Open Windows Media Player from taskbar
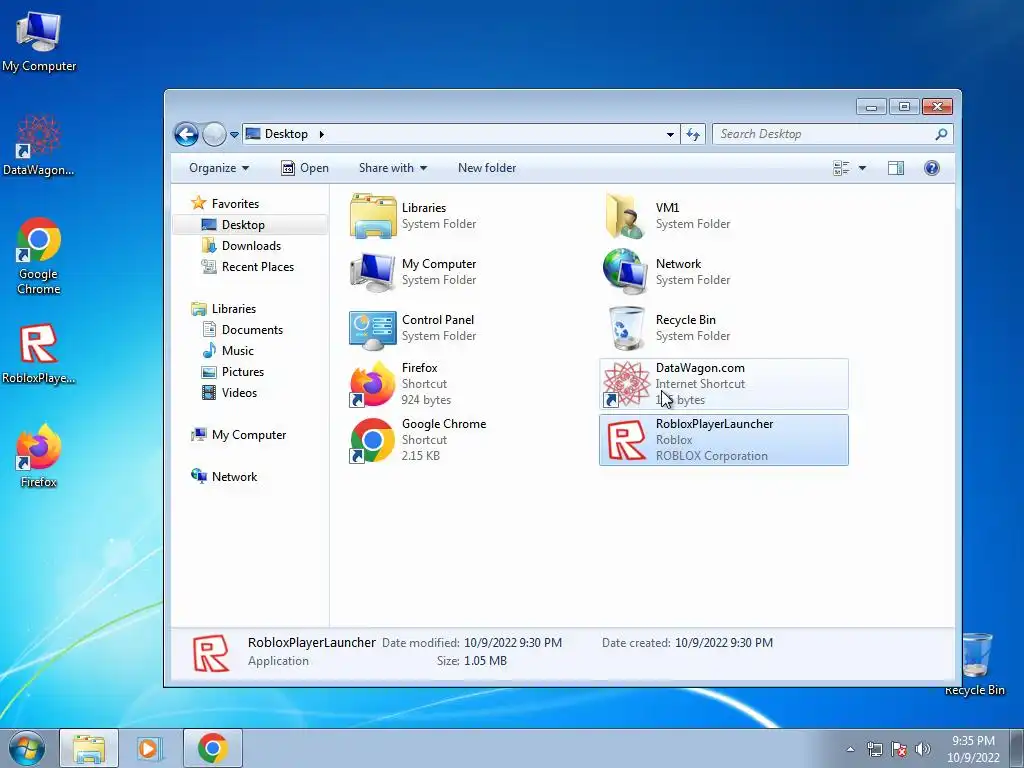The width and height of the screenshot is (1024, 768). pos(150,748)
